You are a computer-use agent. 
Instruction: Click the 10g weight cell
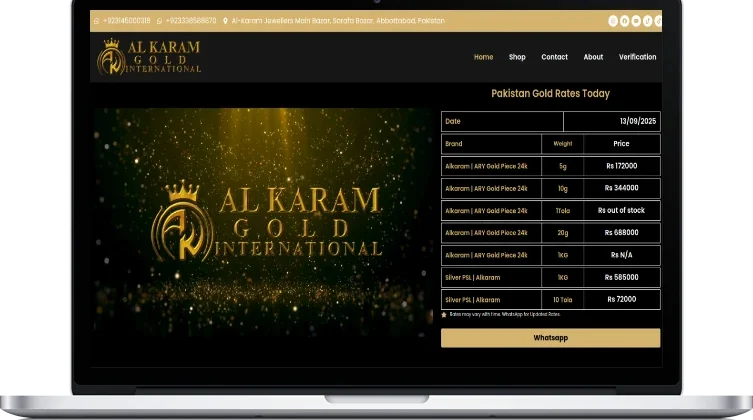pos(562,188)
